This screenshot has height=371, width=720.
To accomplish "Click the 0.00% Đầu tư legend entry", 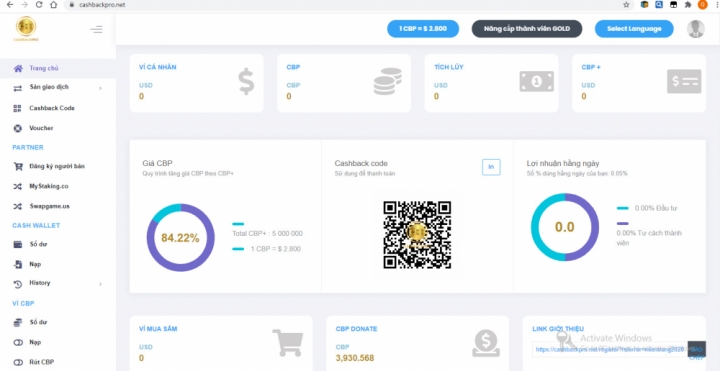I will [656, 208].
